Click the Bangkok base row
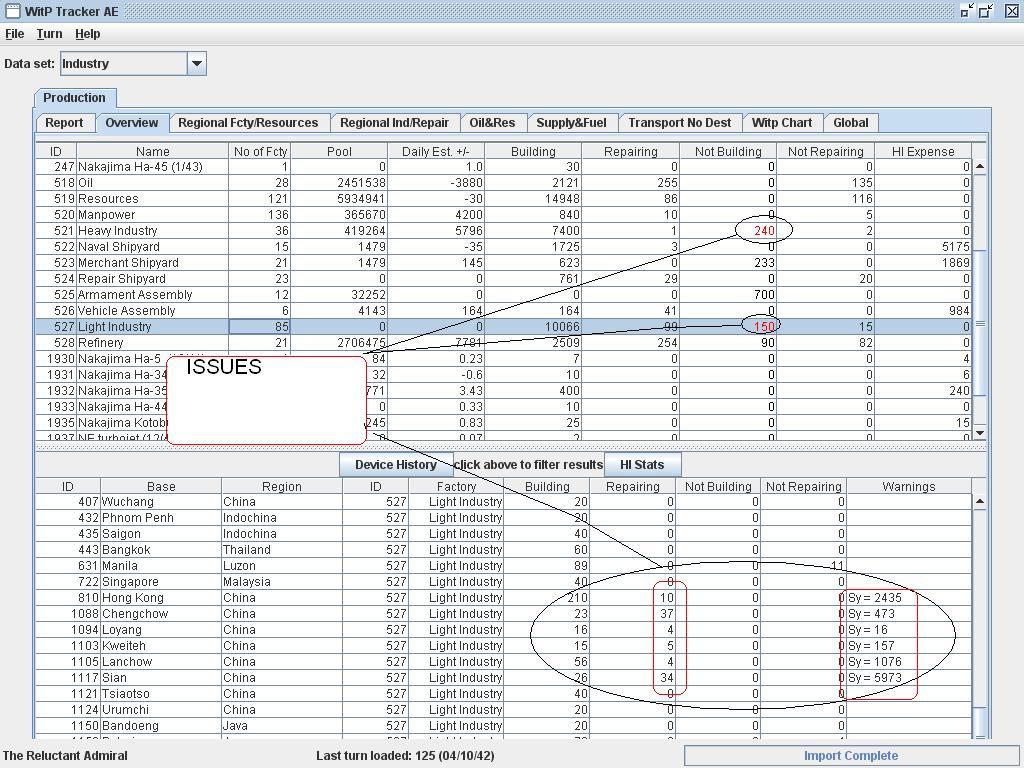Image resolution: width=1024 pixels, height=768 pixels. (503, 550)
